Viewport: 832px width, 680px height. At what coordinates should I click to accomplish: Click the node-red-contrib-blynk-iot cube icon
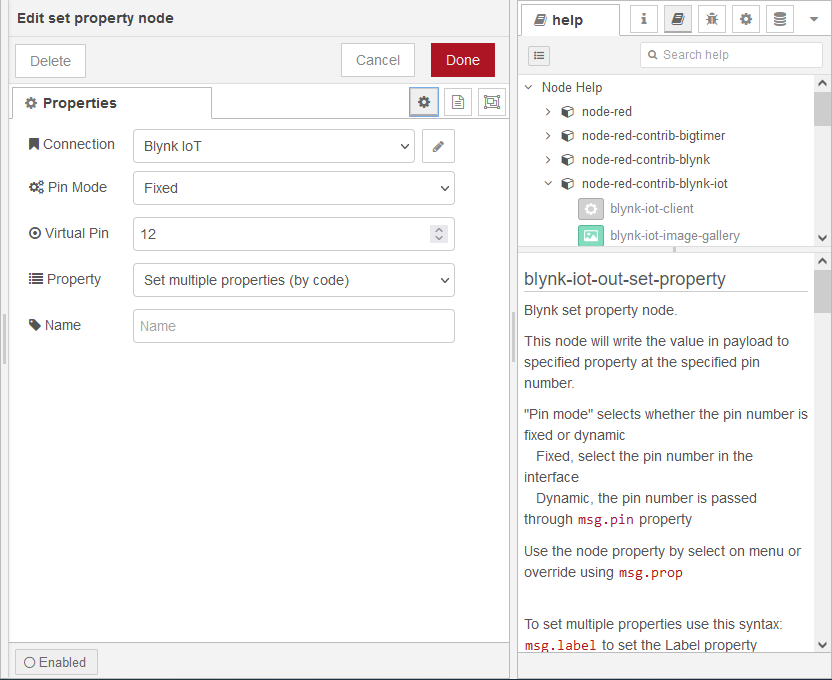[x=568, y=184]
